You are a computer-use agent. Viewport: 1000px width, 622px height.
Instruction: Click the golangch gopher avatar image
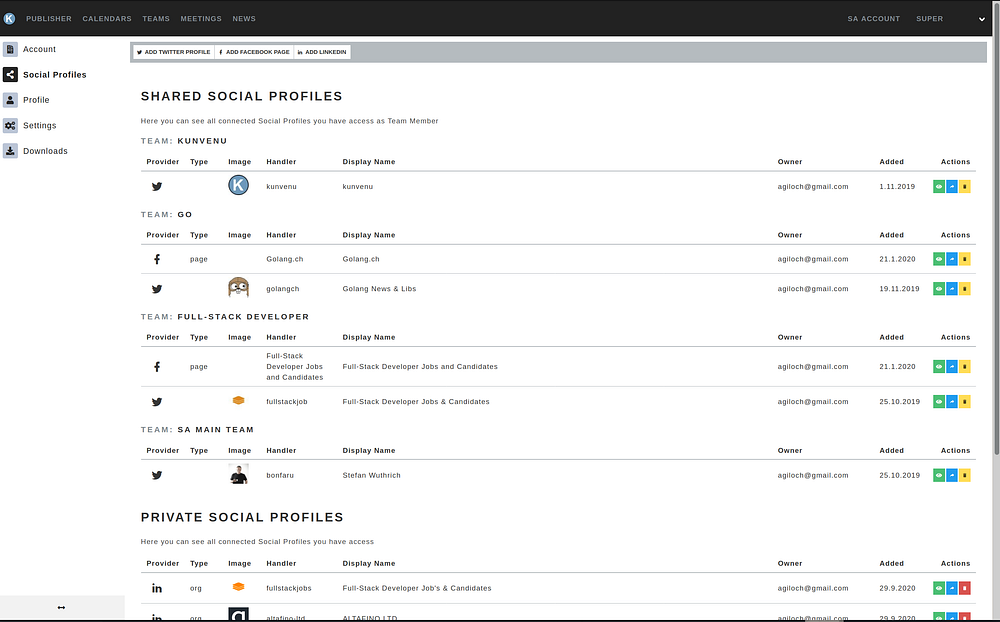coord(239,288)
